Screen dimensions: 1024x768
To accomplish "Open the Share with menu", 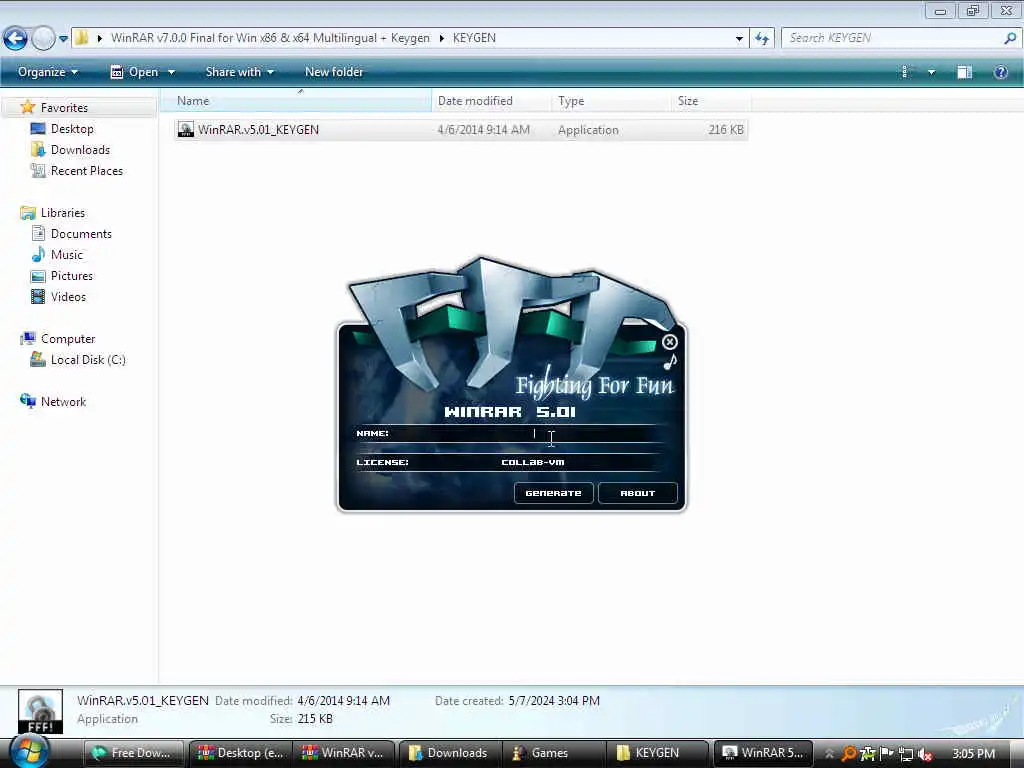I will pyautogui.click(x=240, y=72).
